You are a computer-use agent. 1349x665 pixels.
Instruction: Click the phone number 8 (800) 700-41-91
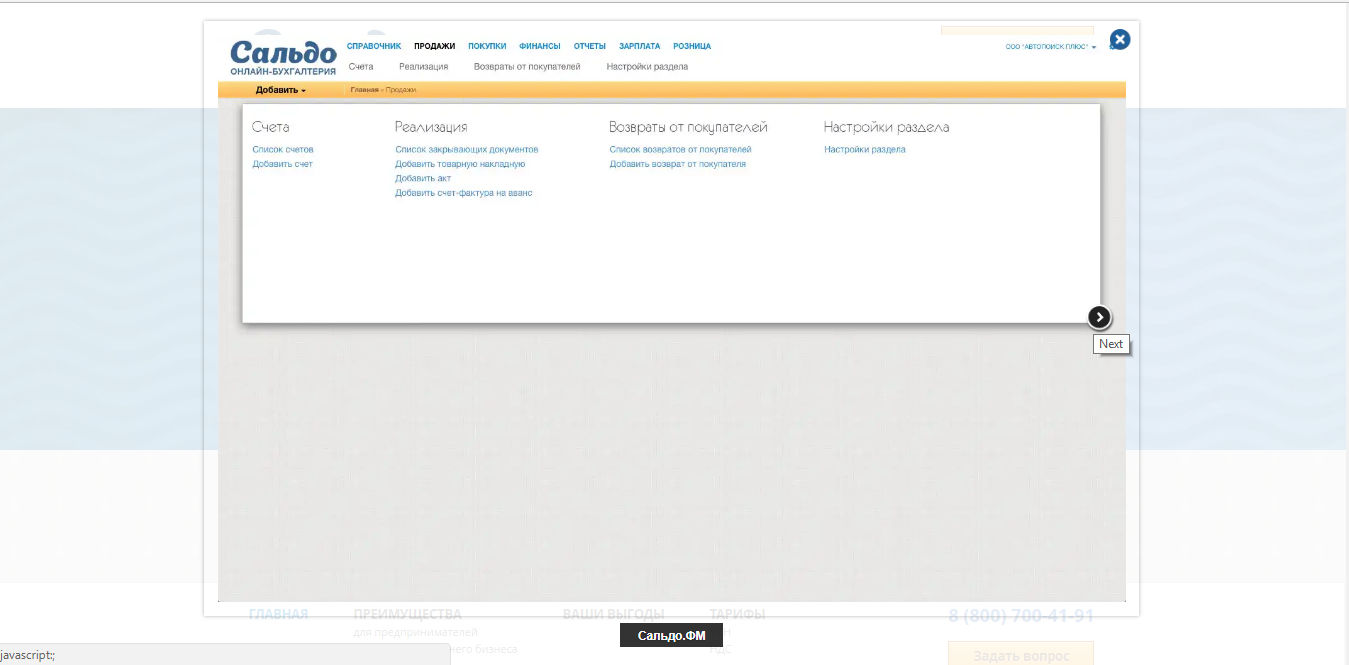pos(1021,616)
